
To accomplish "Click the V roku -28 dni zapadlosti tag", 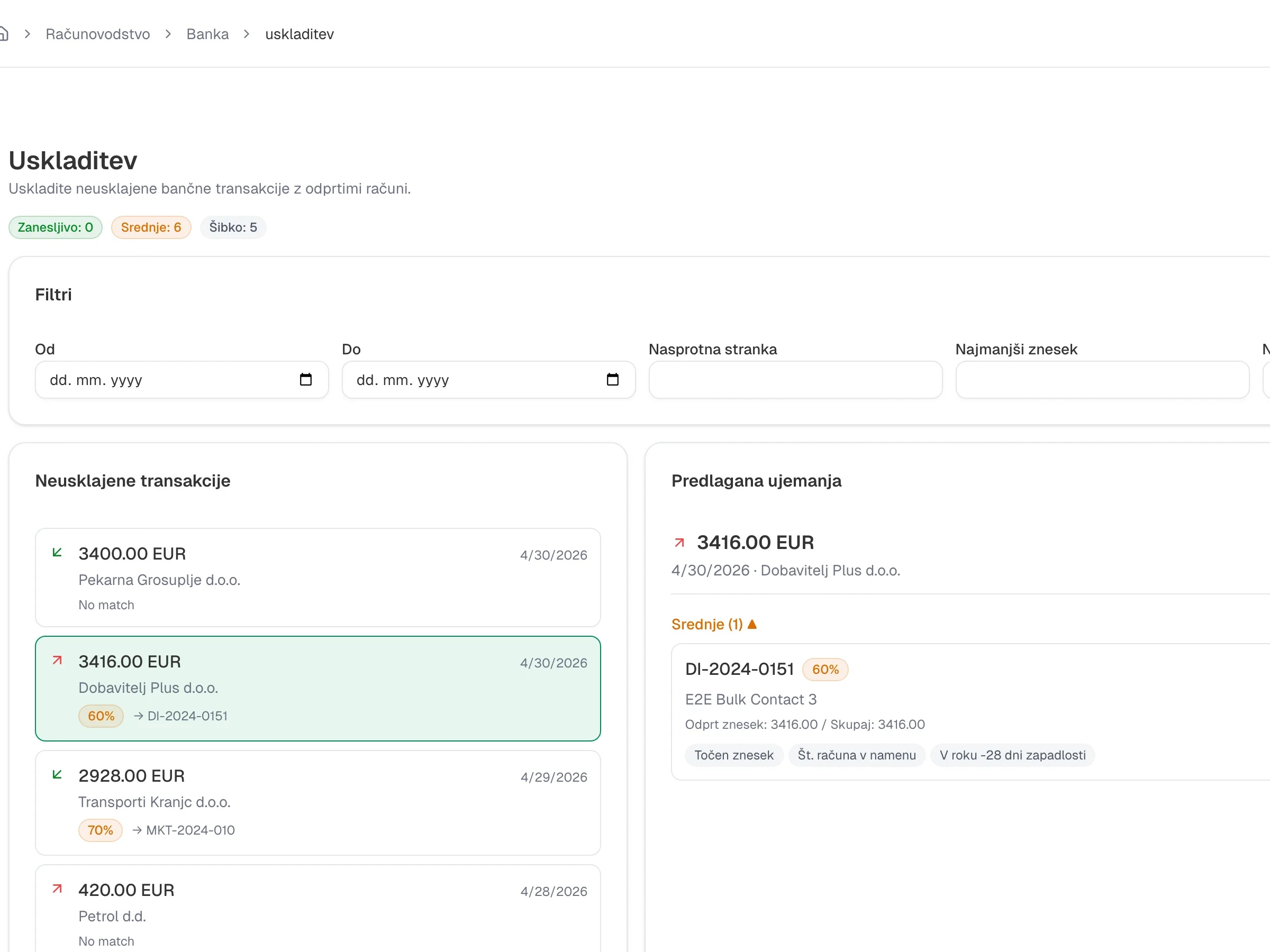I will (1013, 755).
